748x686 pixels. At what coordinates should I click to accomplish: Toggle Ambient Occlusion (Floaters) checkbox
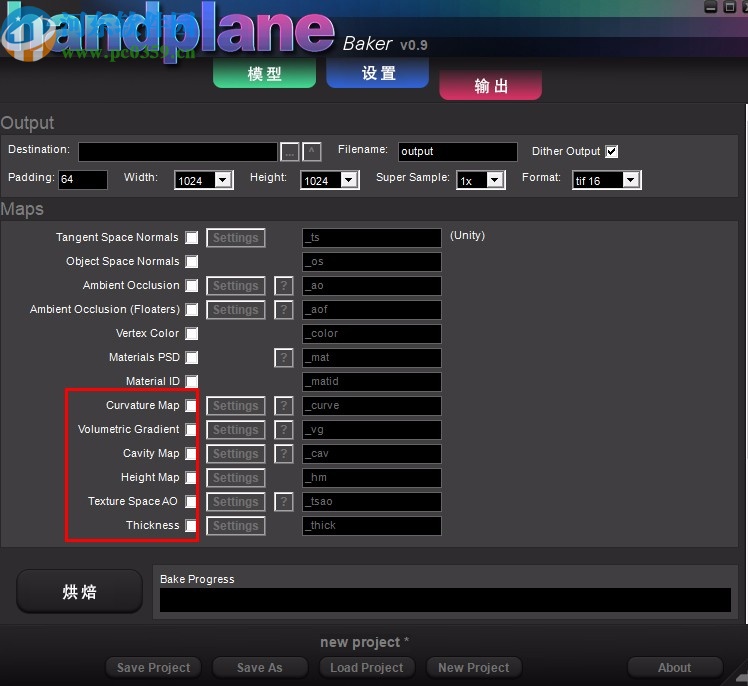tap(192, 310)
